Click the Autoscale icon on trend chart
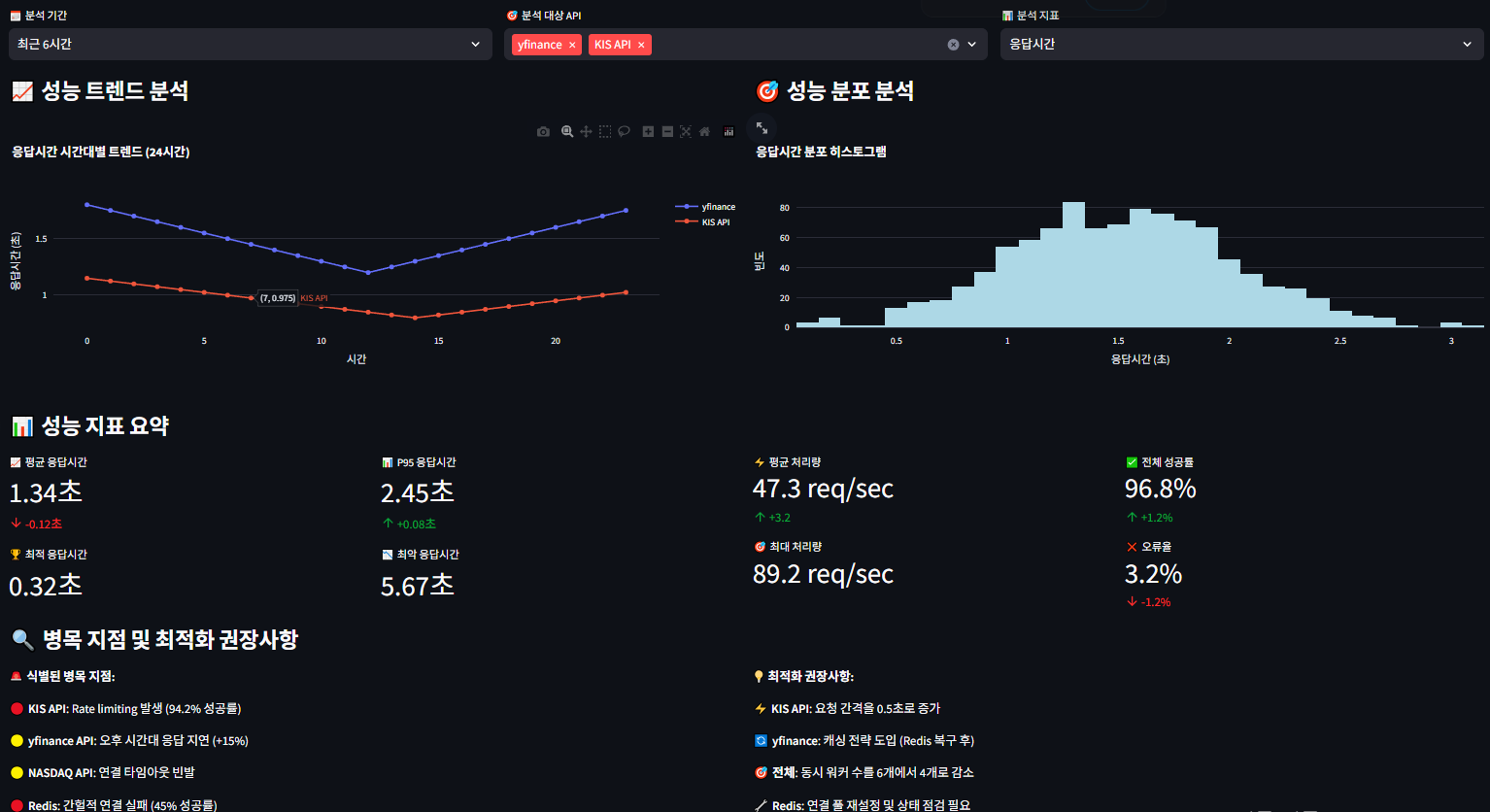 tap(686, 132)
